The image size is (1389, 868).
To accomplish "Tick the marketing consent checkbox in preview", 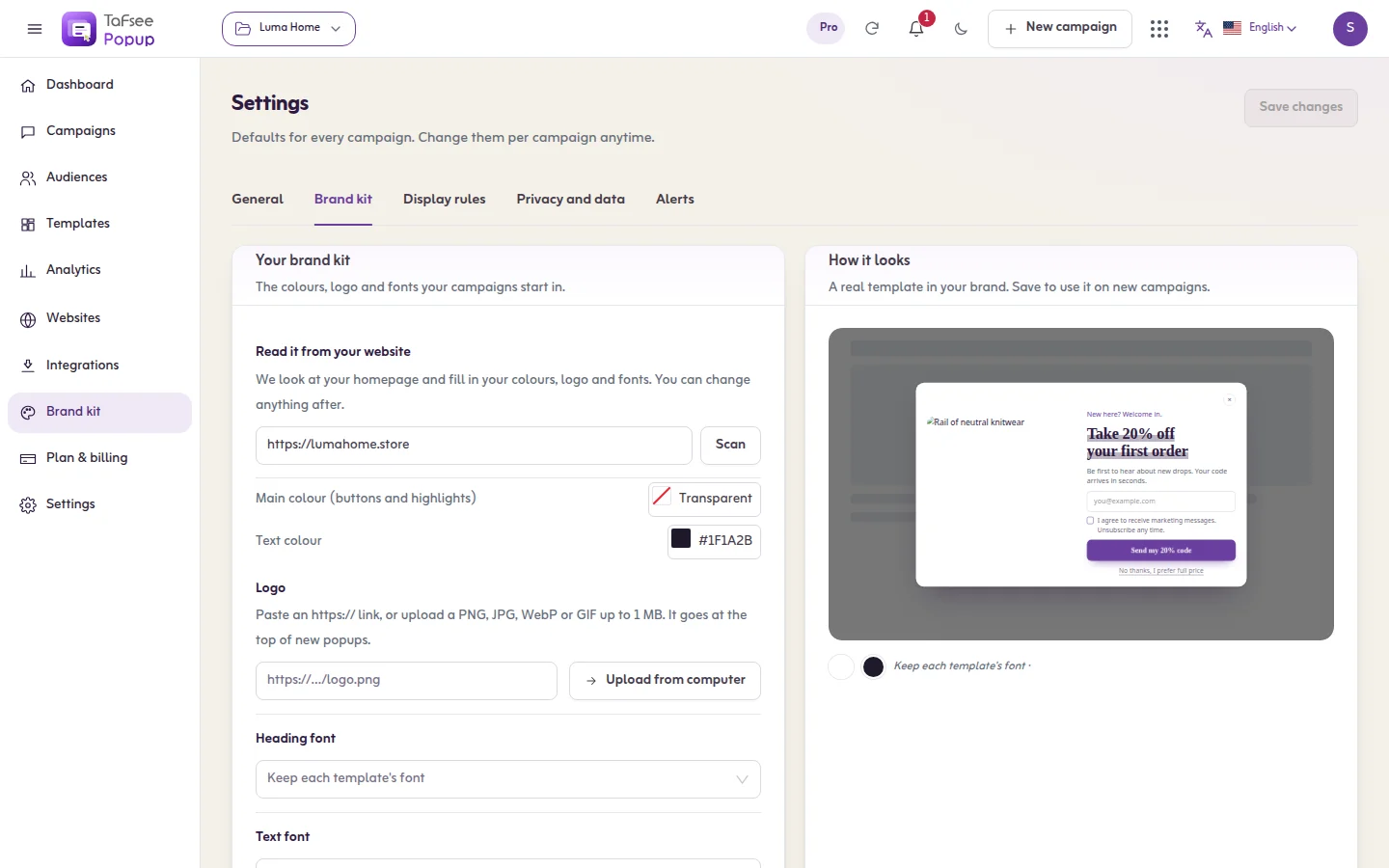I will [1091, 521].
